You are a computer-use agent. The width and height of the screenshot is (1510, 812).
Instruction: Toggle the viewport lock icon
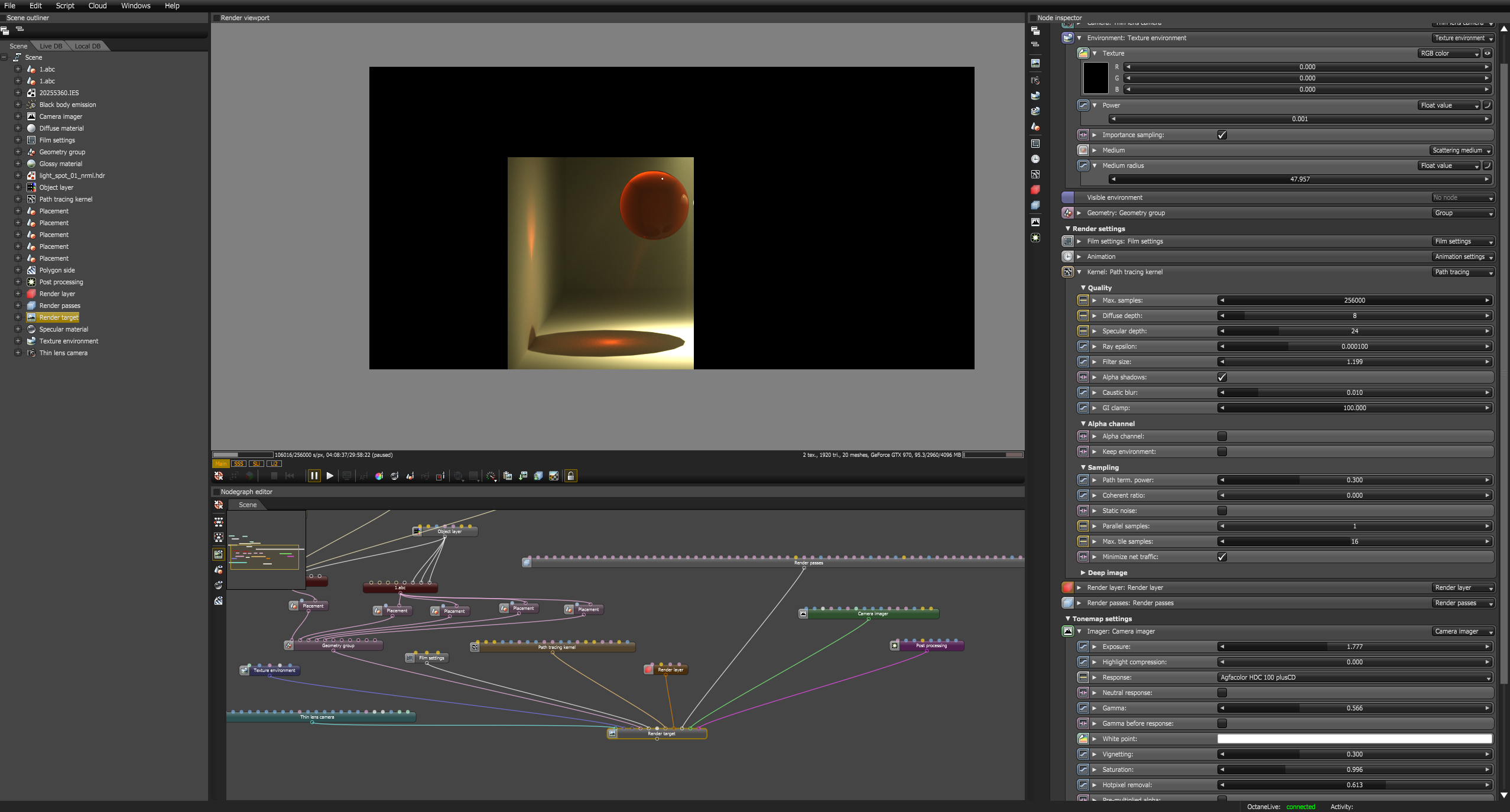pos(571,476)
